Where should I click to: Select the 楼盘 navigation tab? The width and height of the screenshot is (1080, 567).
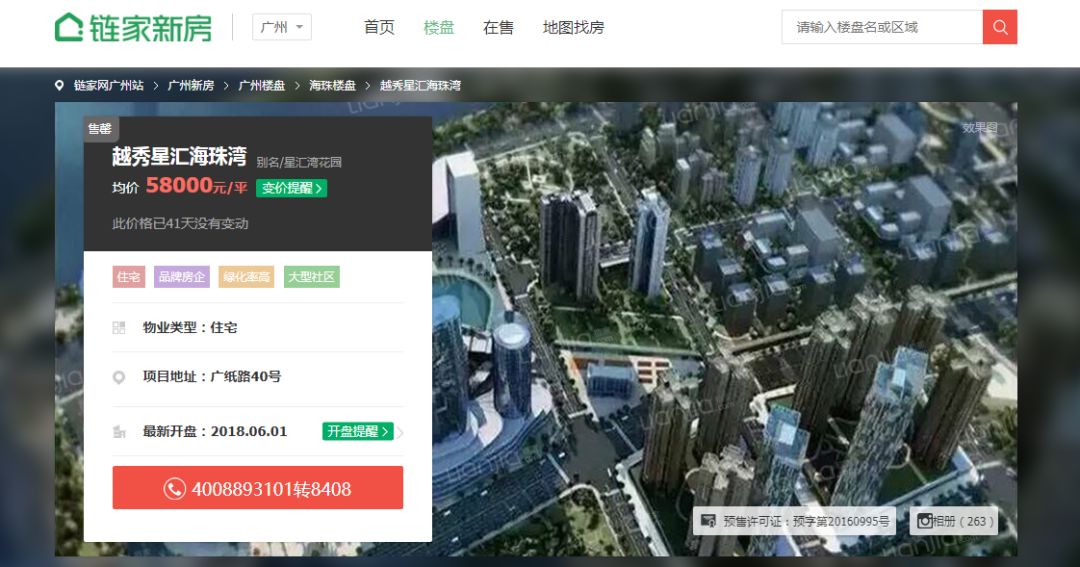click(439, 28)
